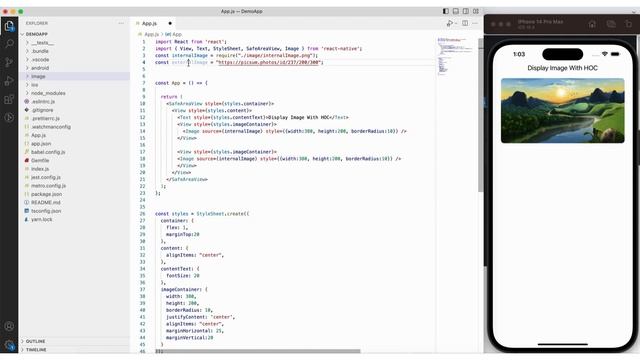
Task: Click line number 26 in the gutter
Action: coord(142,213)
